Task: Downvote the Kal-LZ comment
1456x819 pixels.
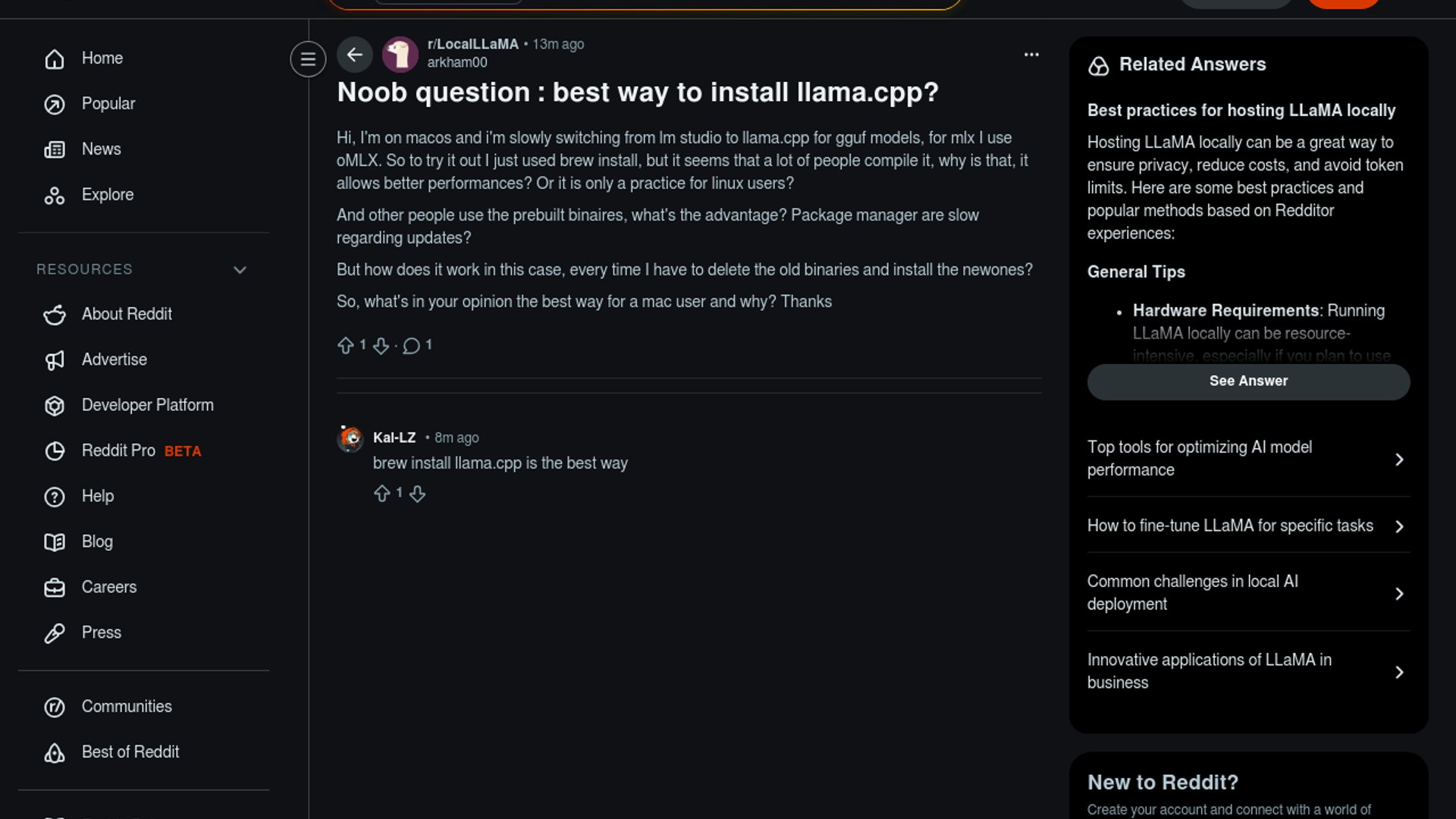Action: point(417,494)
